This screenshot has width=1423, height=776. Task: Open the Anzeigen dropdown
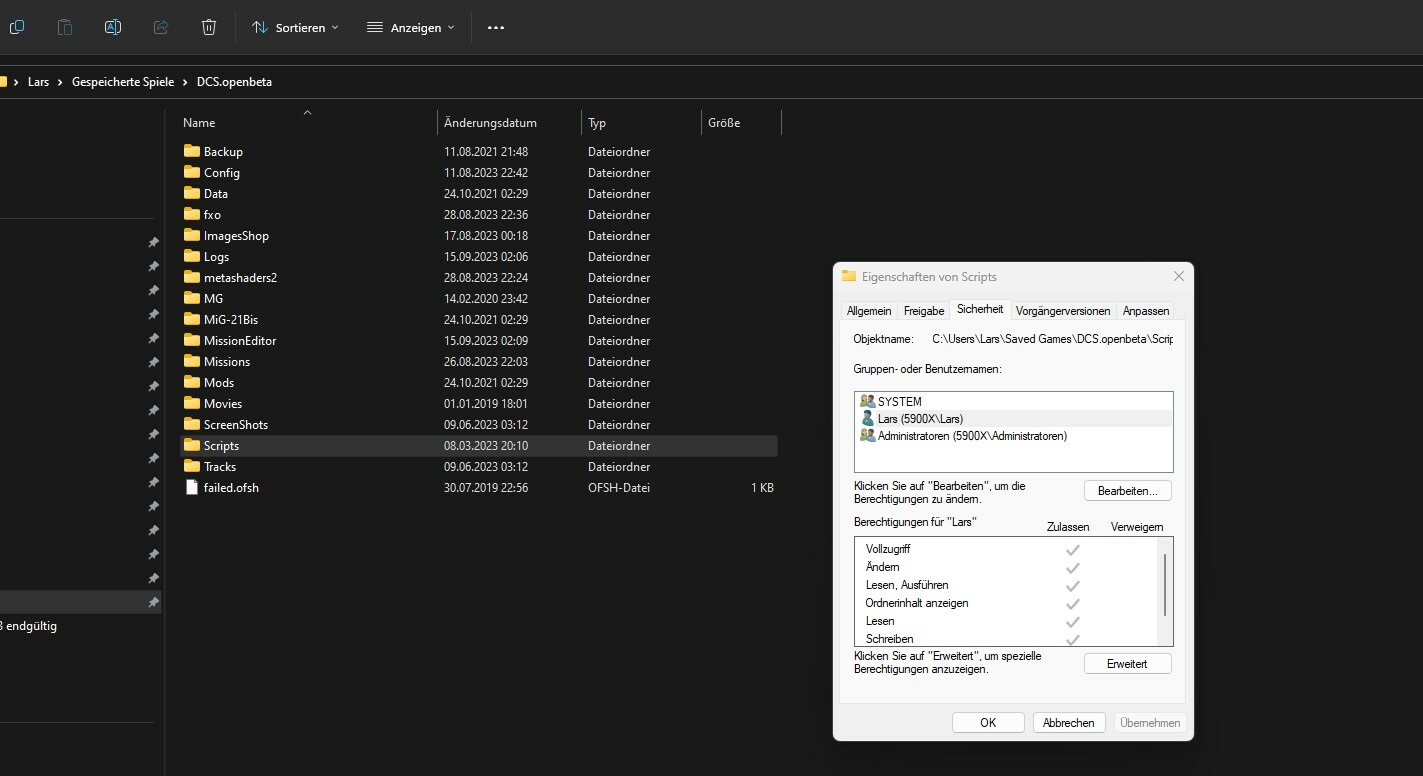coord(411,27)
